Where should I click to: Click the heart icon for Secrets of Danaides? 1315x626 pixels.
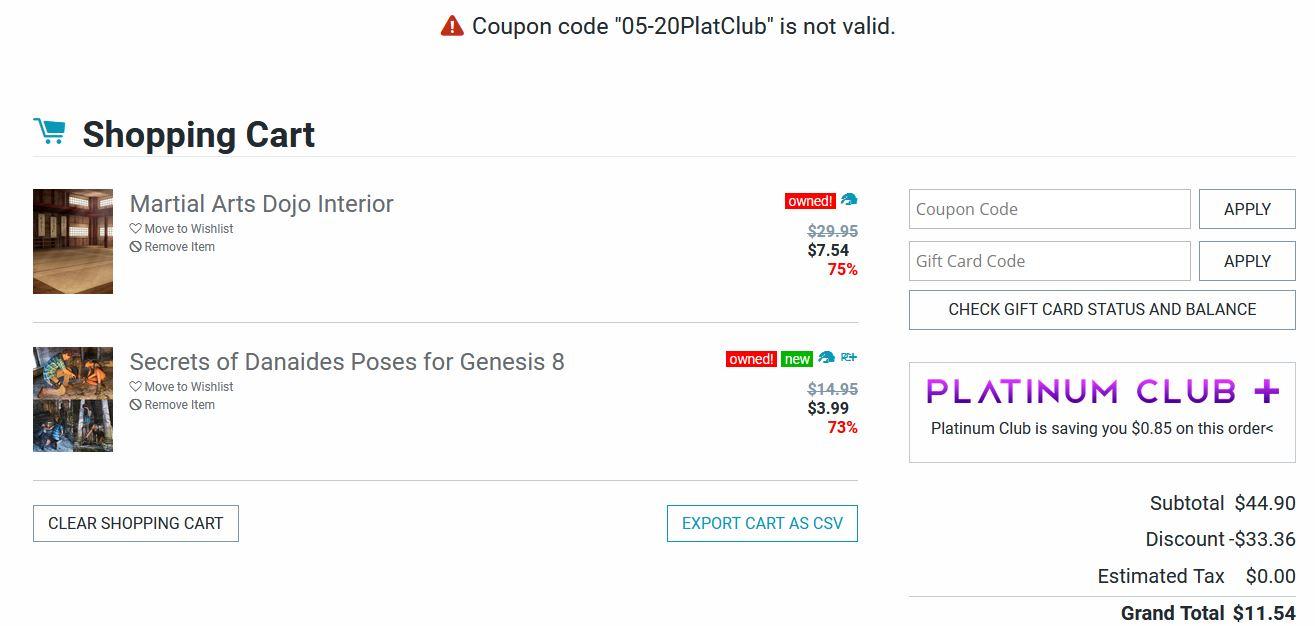[136, 387]
